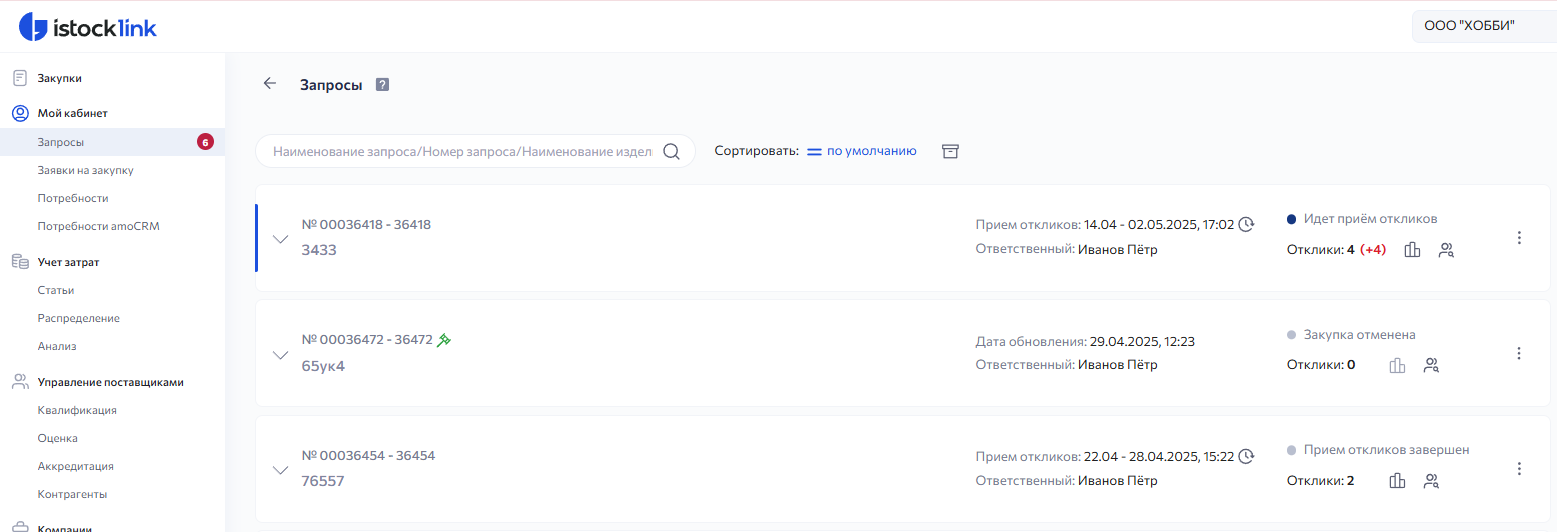Open Контрагенты in the sidebar
The height and width of the screenshot is (532, 1557).
click(x=72, y=494)
